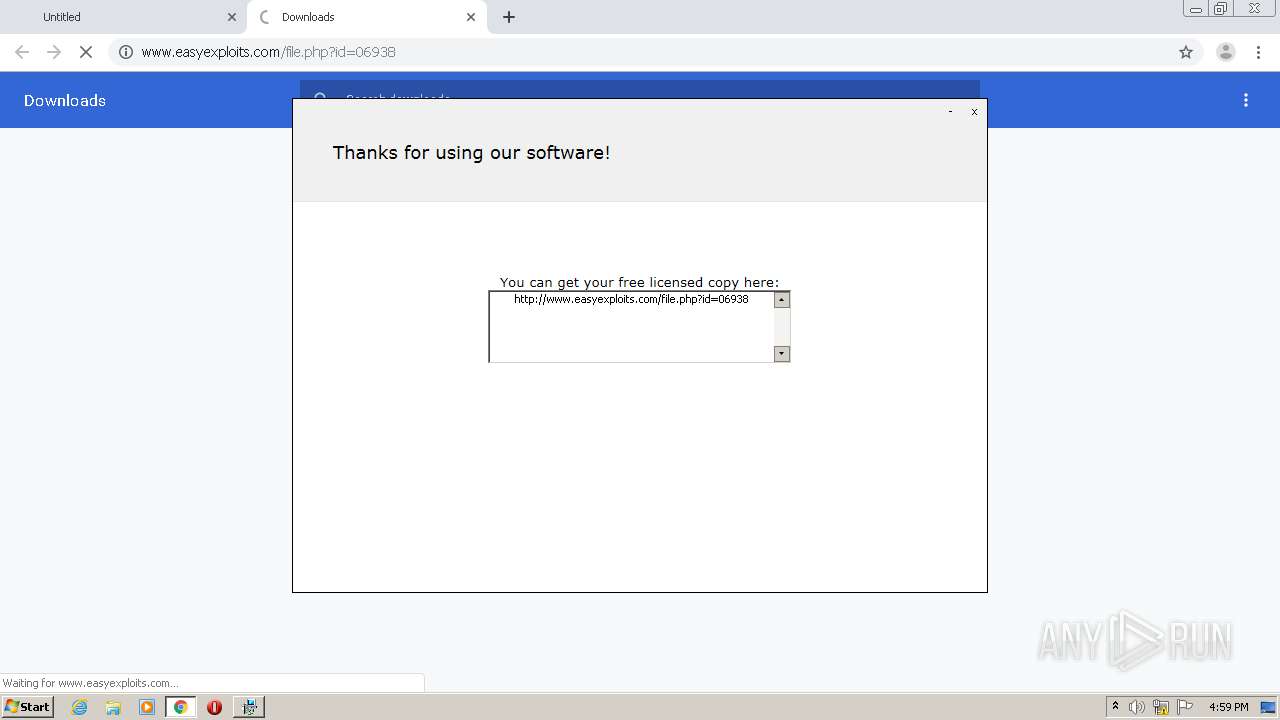Select the installer program taskbar icon
The width and height of the screenshot is (1280, 720).
pos(249,707)
